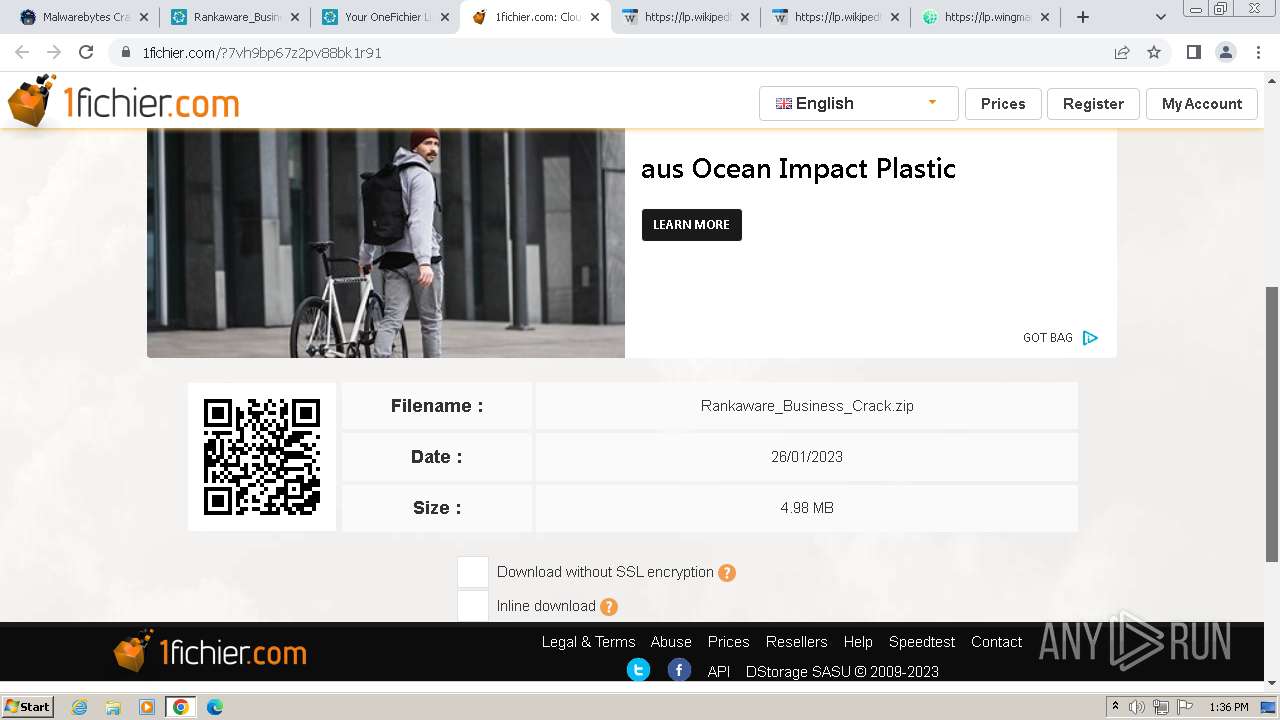The image size is (1280, 720).
Task: Click the Register button
Action: coord(1093,103)
